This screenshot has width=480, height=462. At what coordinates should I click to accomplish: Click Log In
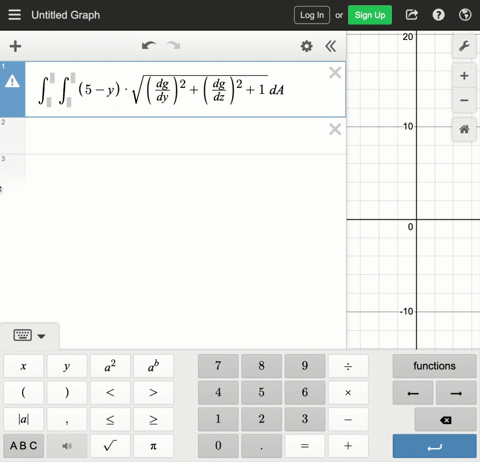(312, 15)
